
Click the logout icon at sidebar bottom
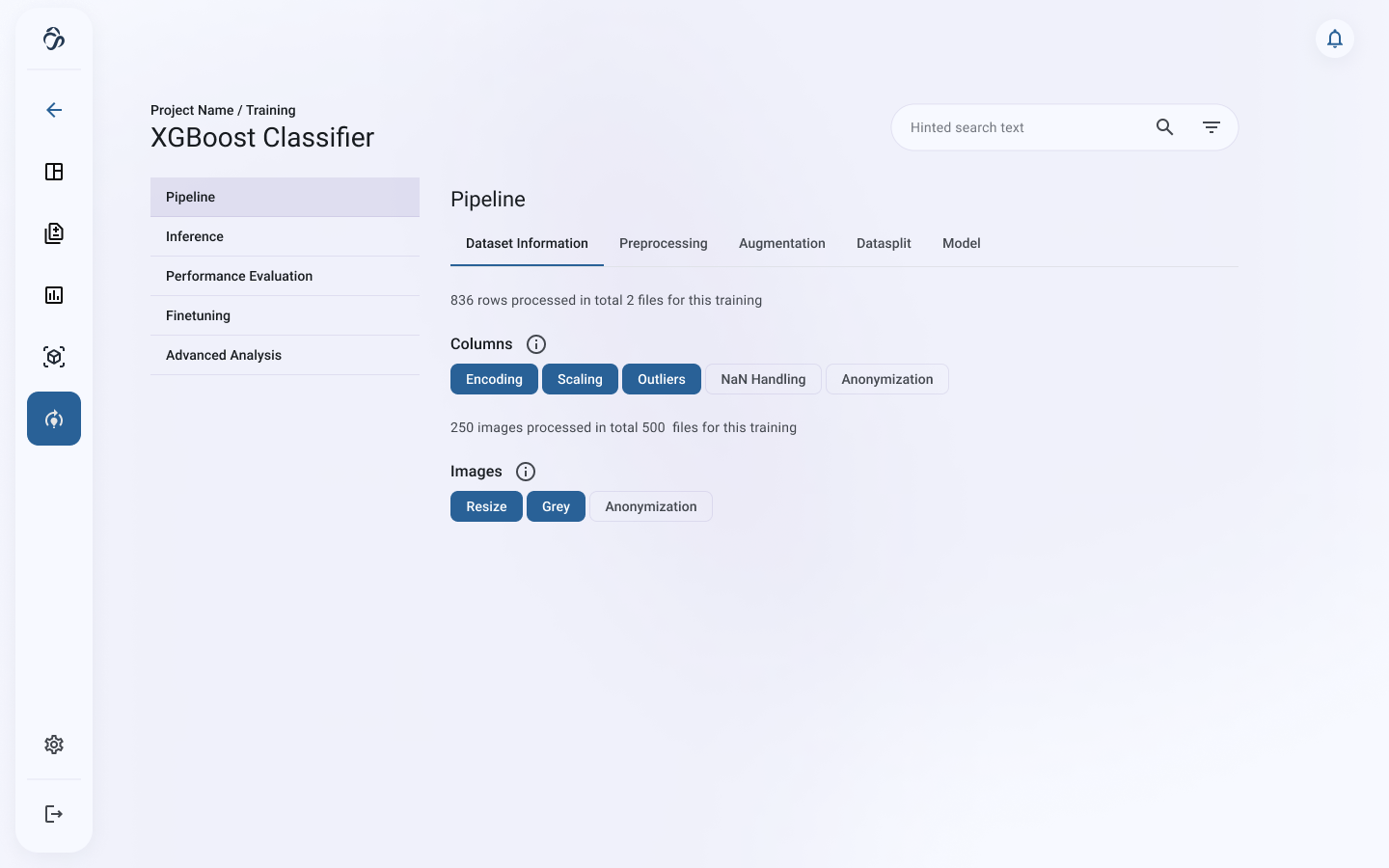click(54, 814)
